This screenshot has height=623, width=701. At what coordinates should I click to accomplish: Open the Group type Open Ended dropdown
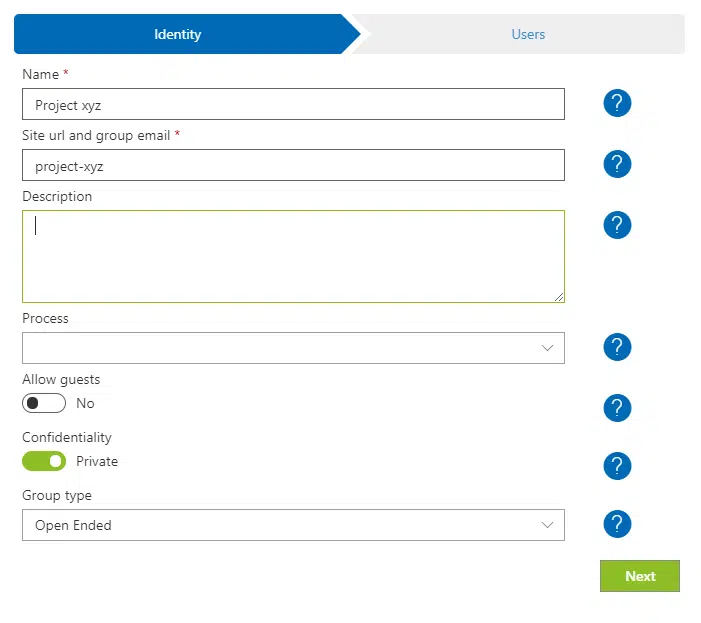point(292,525)
